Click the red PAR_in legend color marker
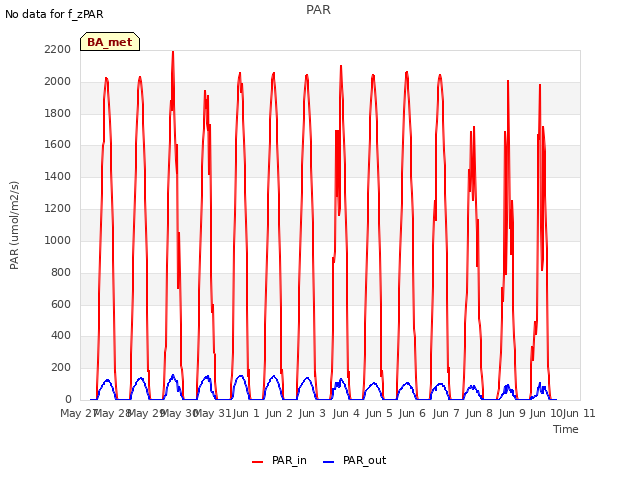This screenshot has height=480, width=640. coord(257,462)
